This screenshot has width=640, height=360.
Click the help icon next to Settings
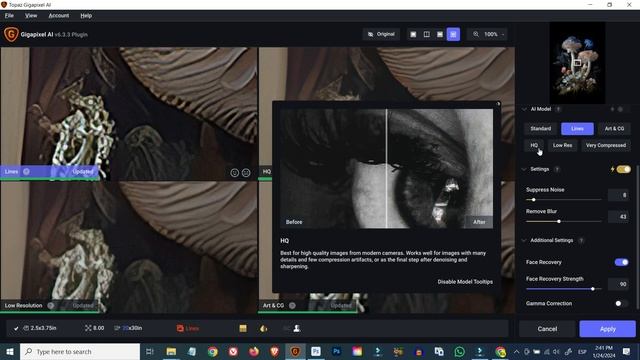557,169
